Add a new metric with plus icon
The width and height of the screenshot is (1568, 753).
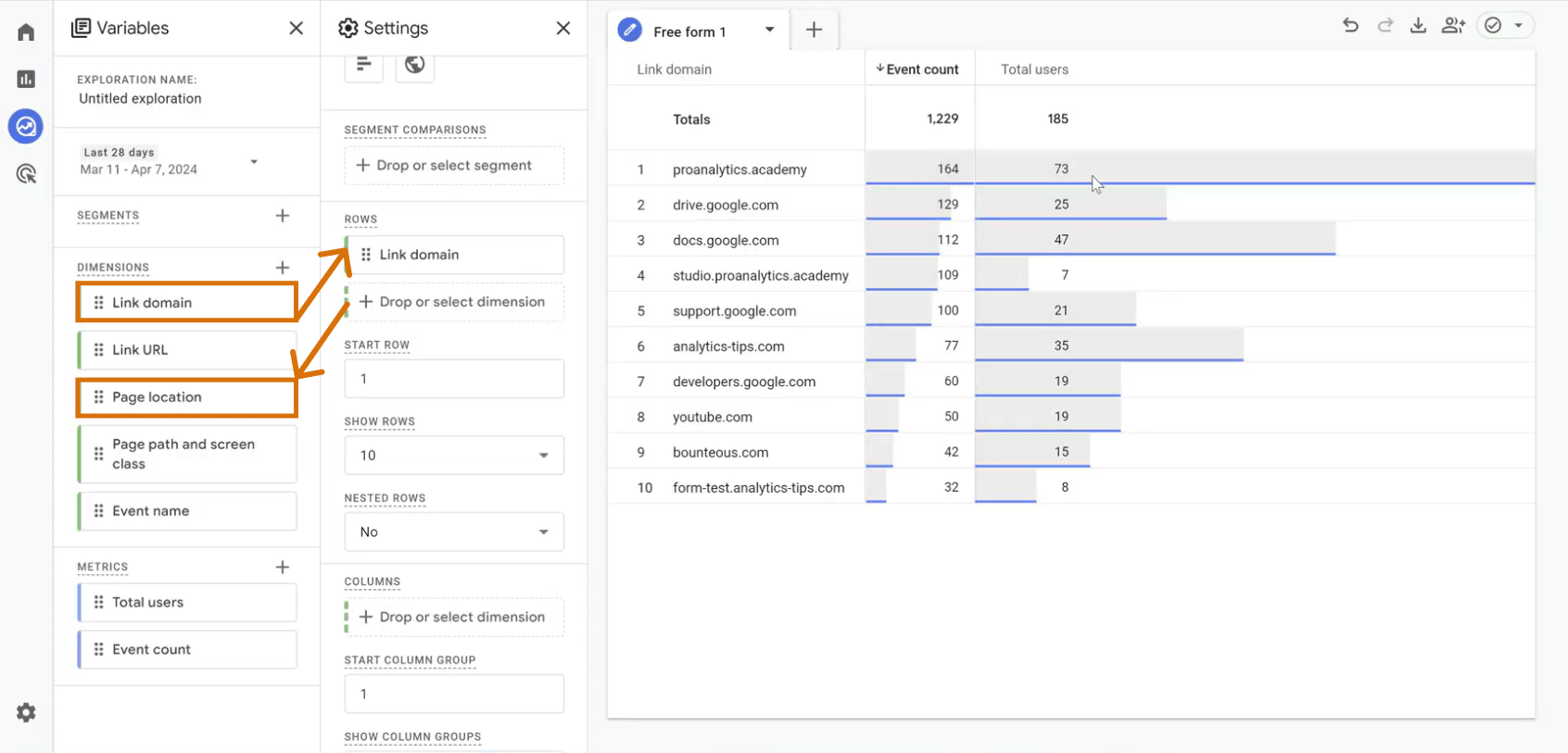point(283,567)
